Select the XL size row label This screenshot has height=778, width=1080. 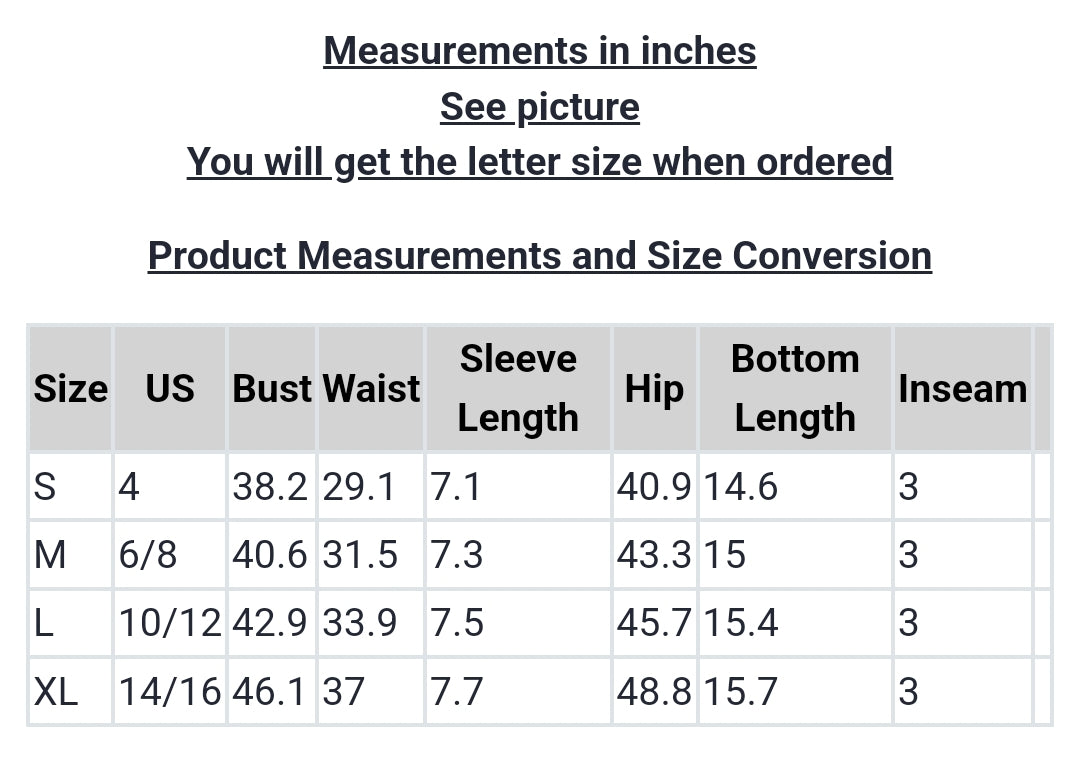(x=56, y=691)
